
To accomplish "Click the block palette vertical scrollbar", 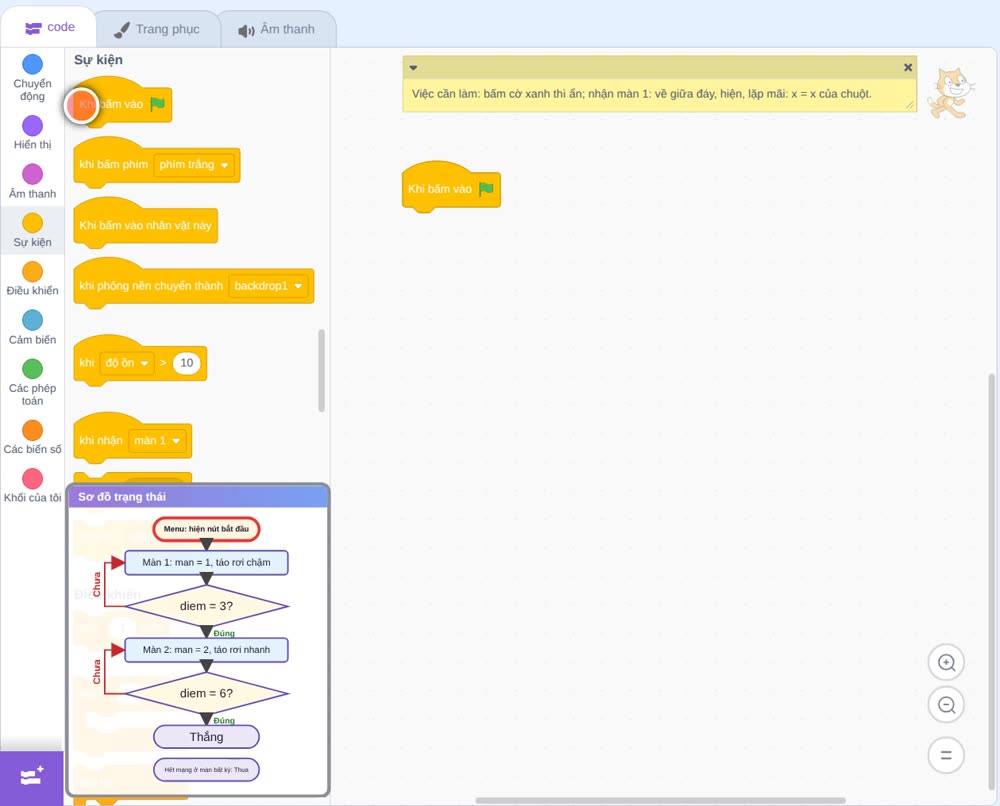I will 321,370.
